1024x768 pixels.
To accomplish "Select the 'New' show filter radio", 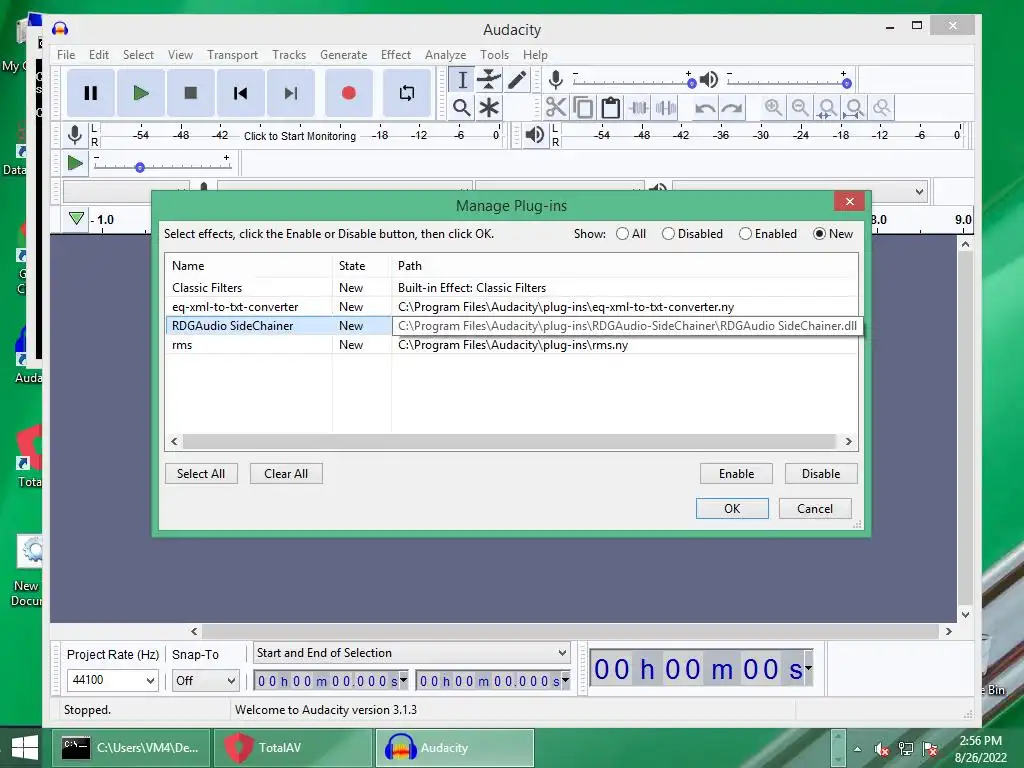I will tap(819, 234).
